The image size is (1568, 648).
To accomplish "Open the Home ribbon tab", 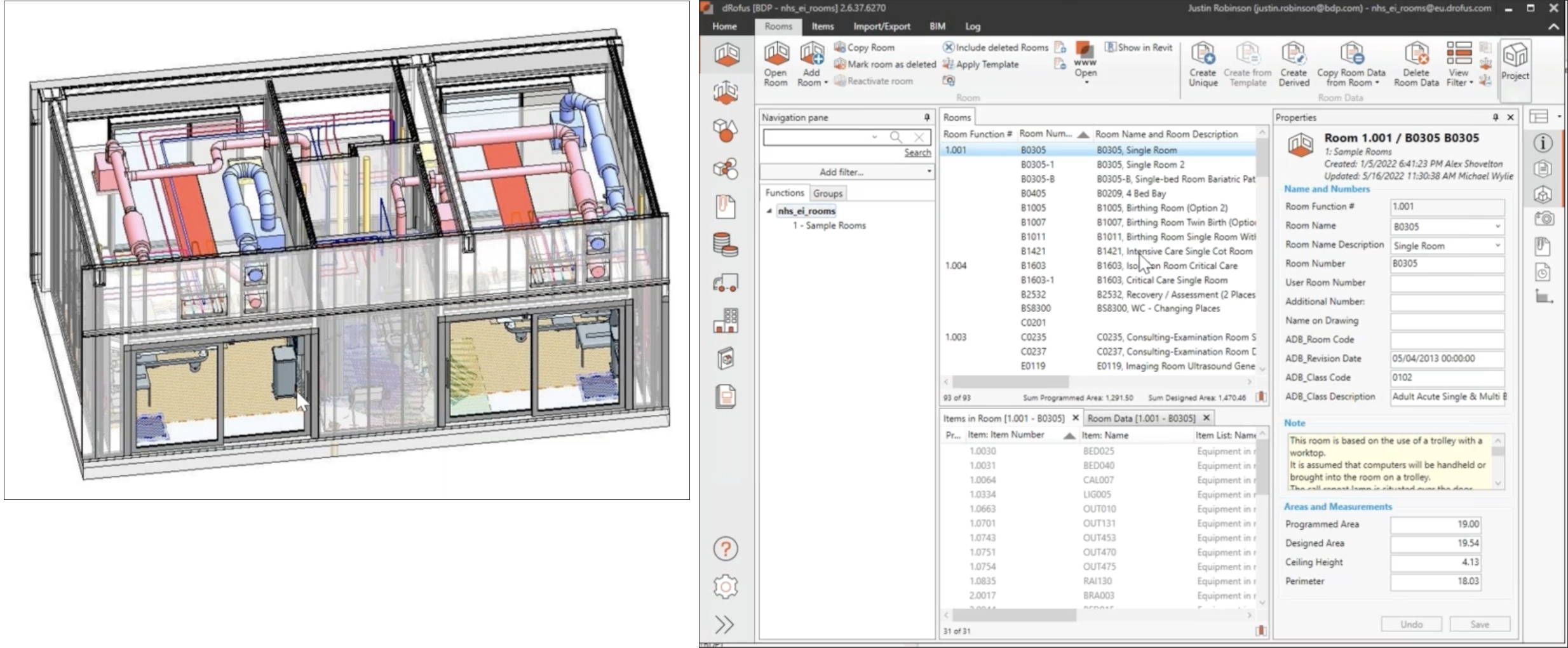I will (x=724, y=26).
